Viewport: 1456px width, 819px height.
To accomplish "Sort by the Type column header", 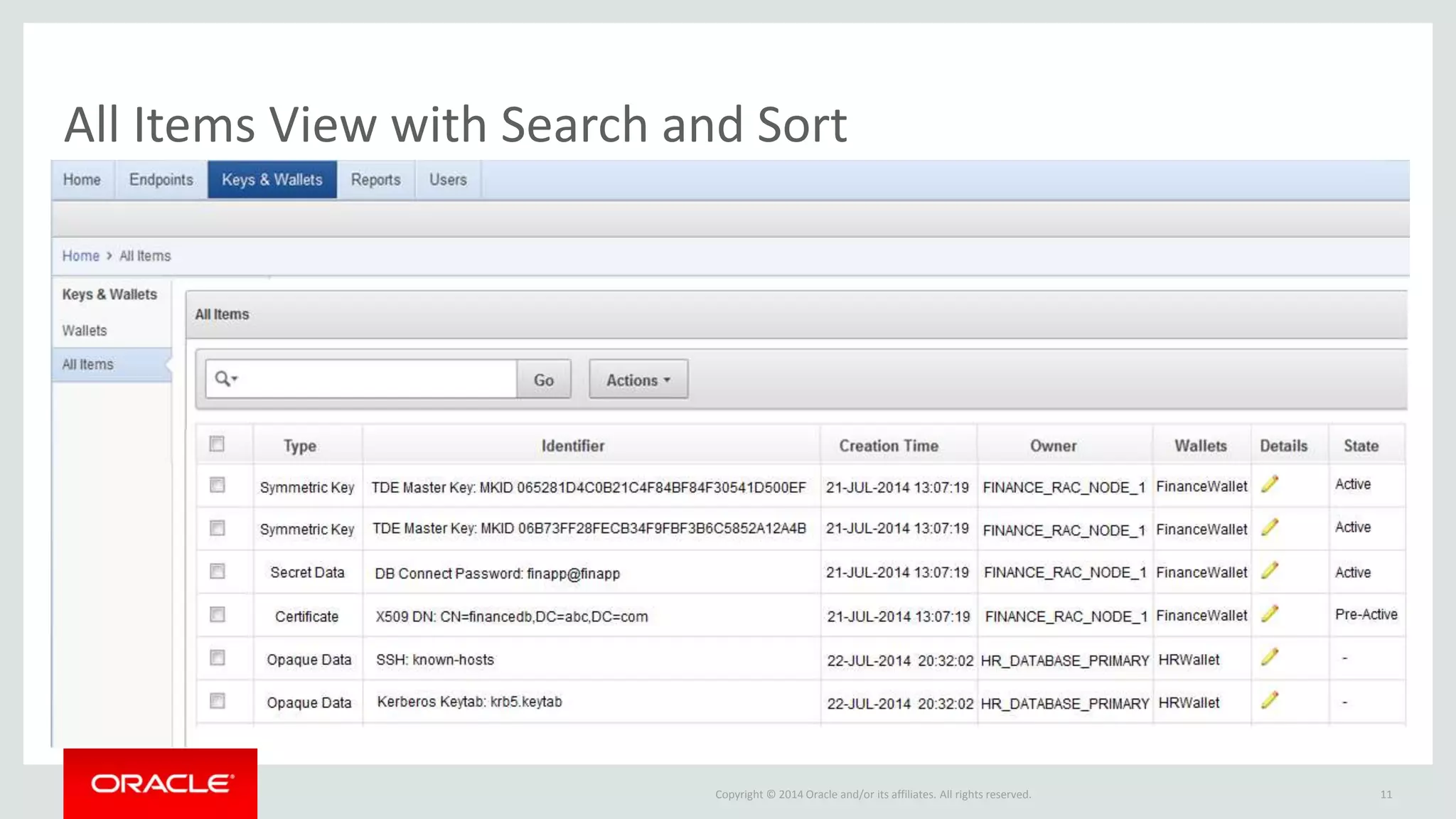I will tap(300, 446).
